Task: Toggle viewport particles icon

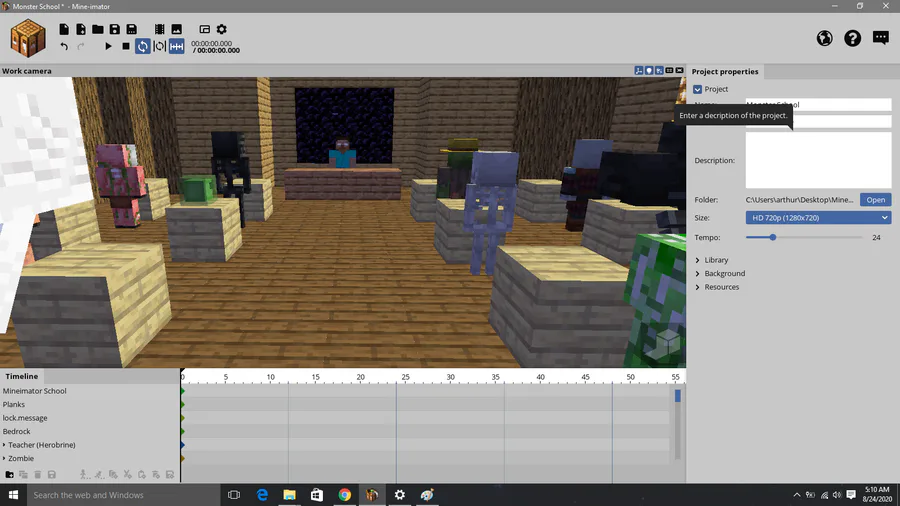Action: click(659, 70)
